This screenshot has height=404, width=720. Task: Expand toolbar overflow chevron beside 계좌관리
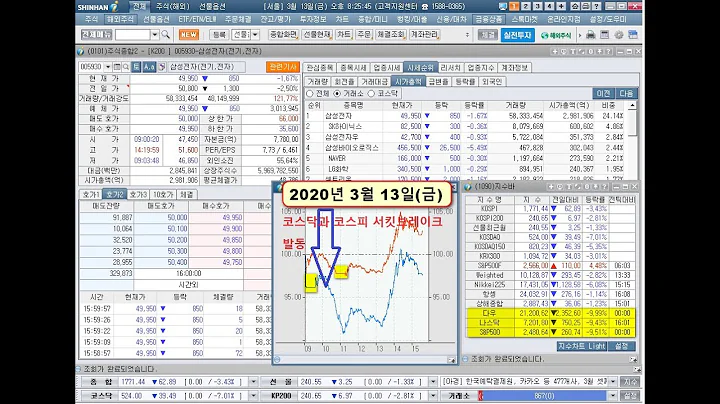tap(467, 35)
